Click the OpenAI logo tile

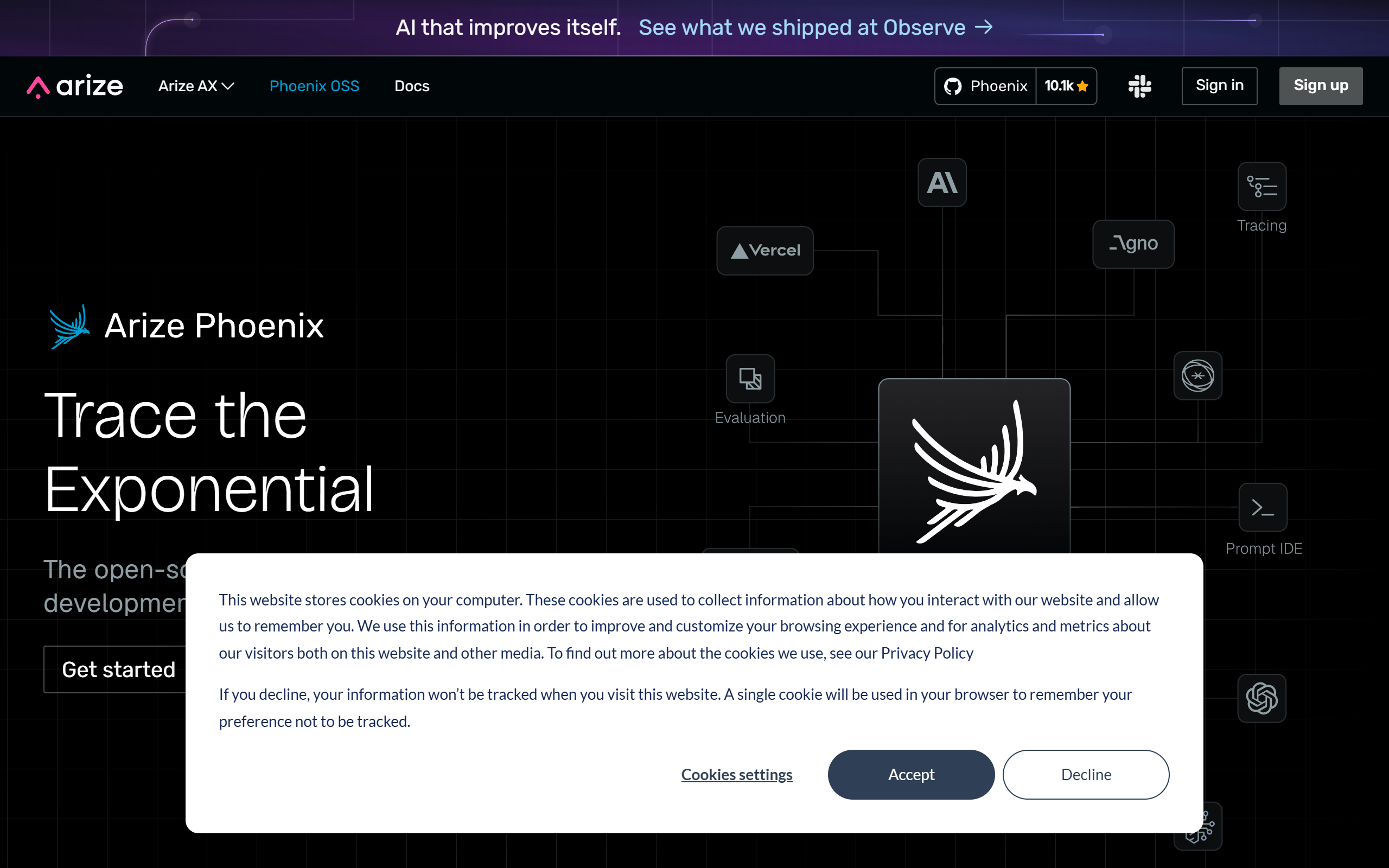point(1261,698)
